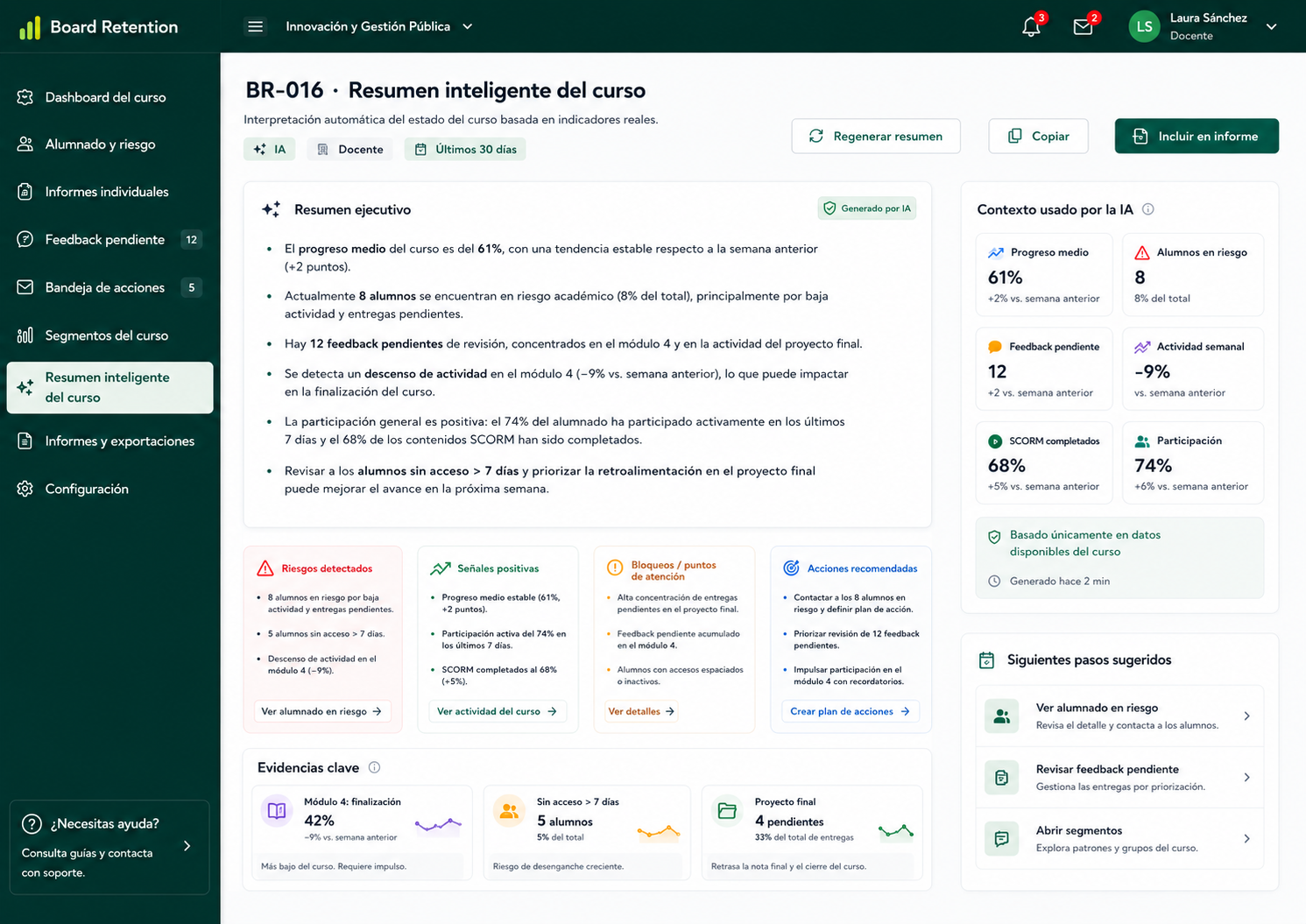Screen dimensions: 1306x924
Task: Follow the Crear plan de acciones link
Action: coord(850,712)
